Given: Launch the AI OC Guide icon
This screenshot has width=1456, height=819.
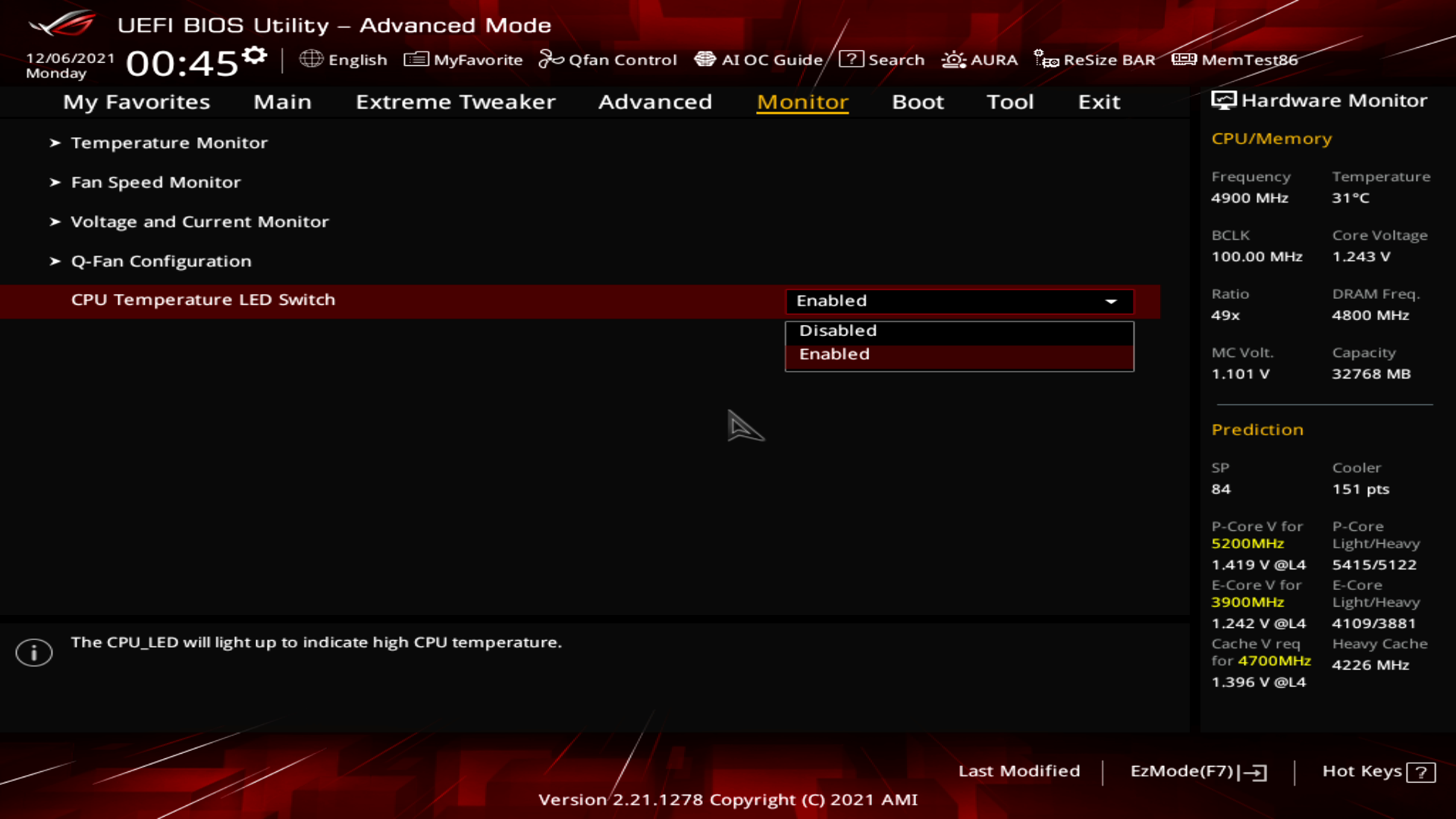Looking at the screenshot, I should point(704,59).
